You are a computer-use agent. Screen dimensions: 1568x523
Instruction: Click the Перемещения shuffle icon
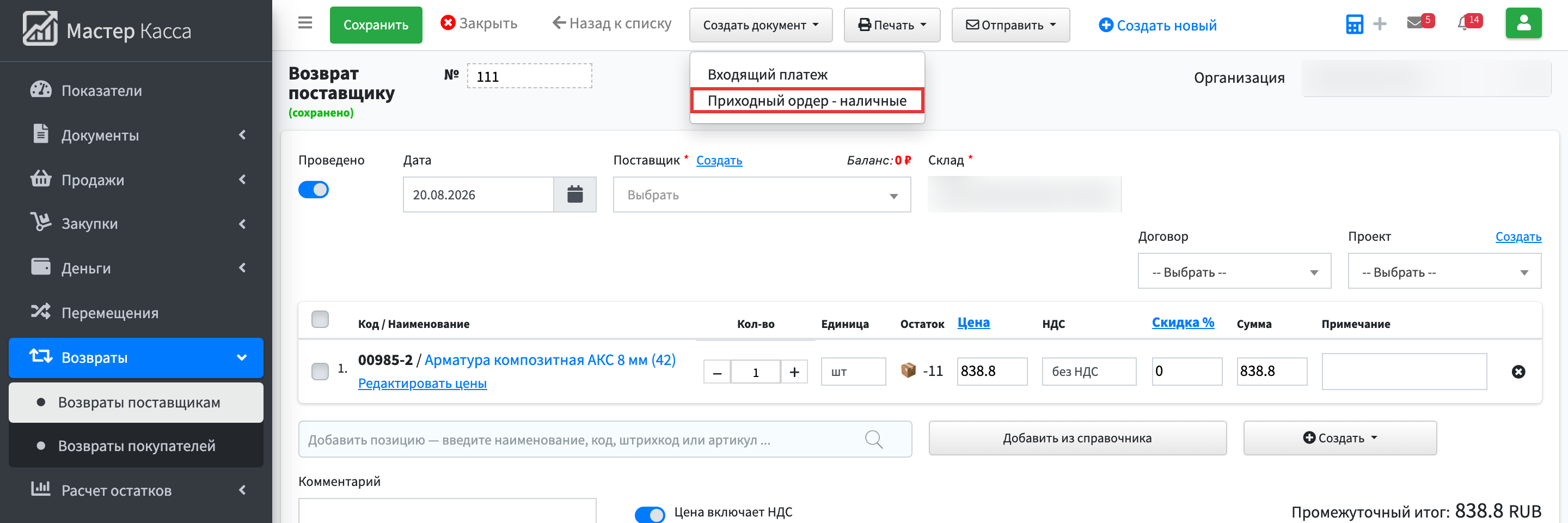[41, 311]
